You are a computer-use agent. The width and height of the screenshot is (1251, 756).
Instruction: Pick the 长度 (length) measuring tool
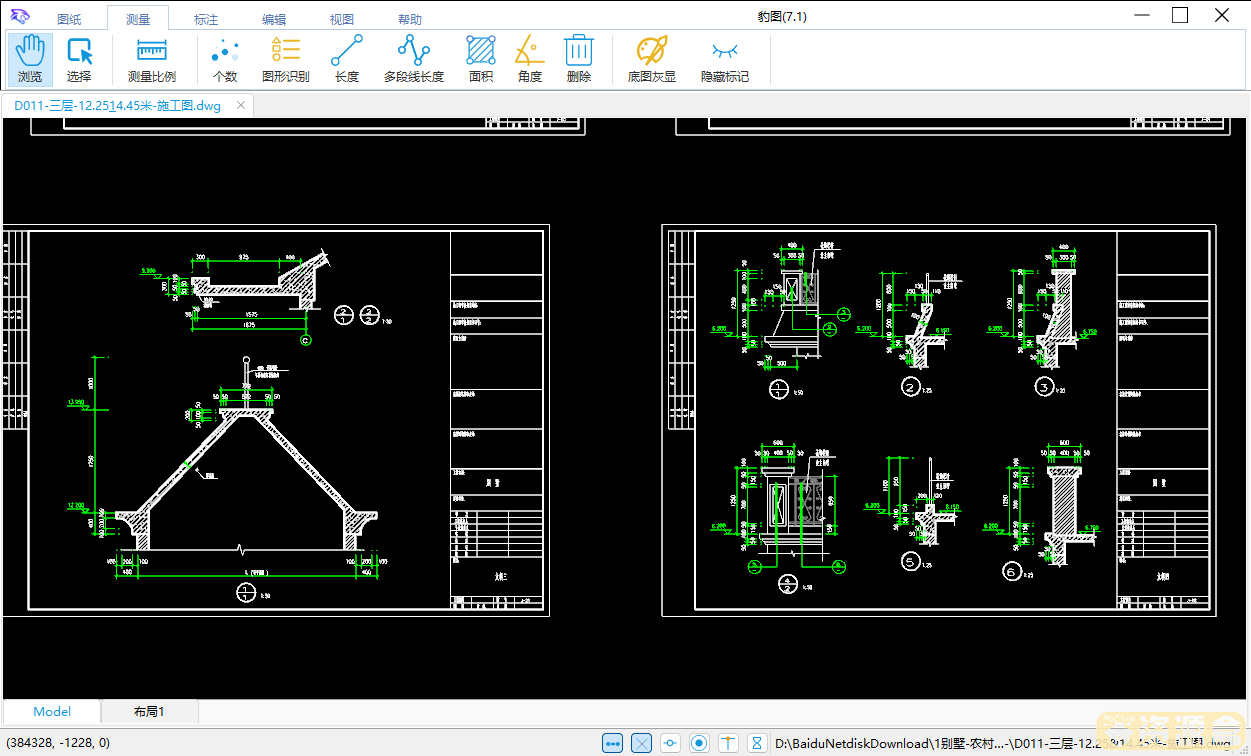pyautogui.click(x=347, y=59)
